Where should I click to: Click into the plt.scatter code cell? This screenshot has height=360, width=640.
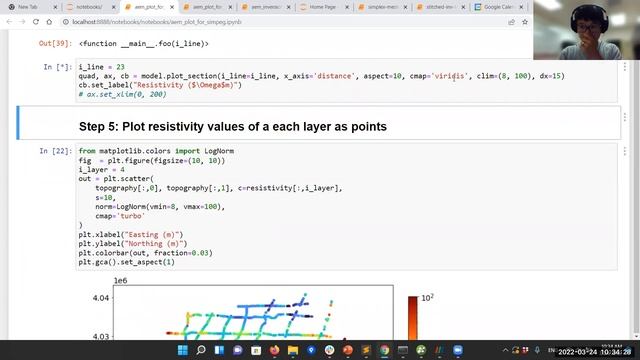346,207
